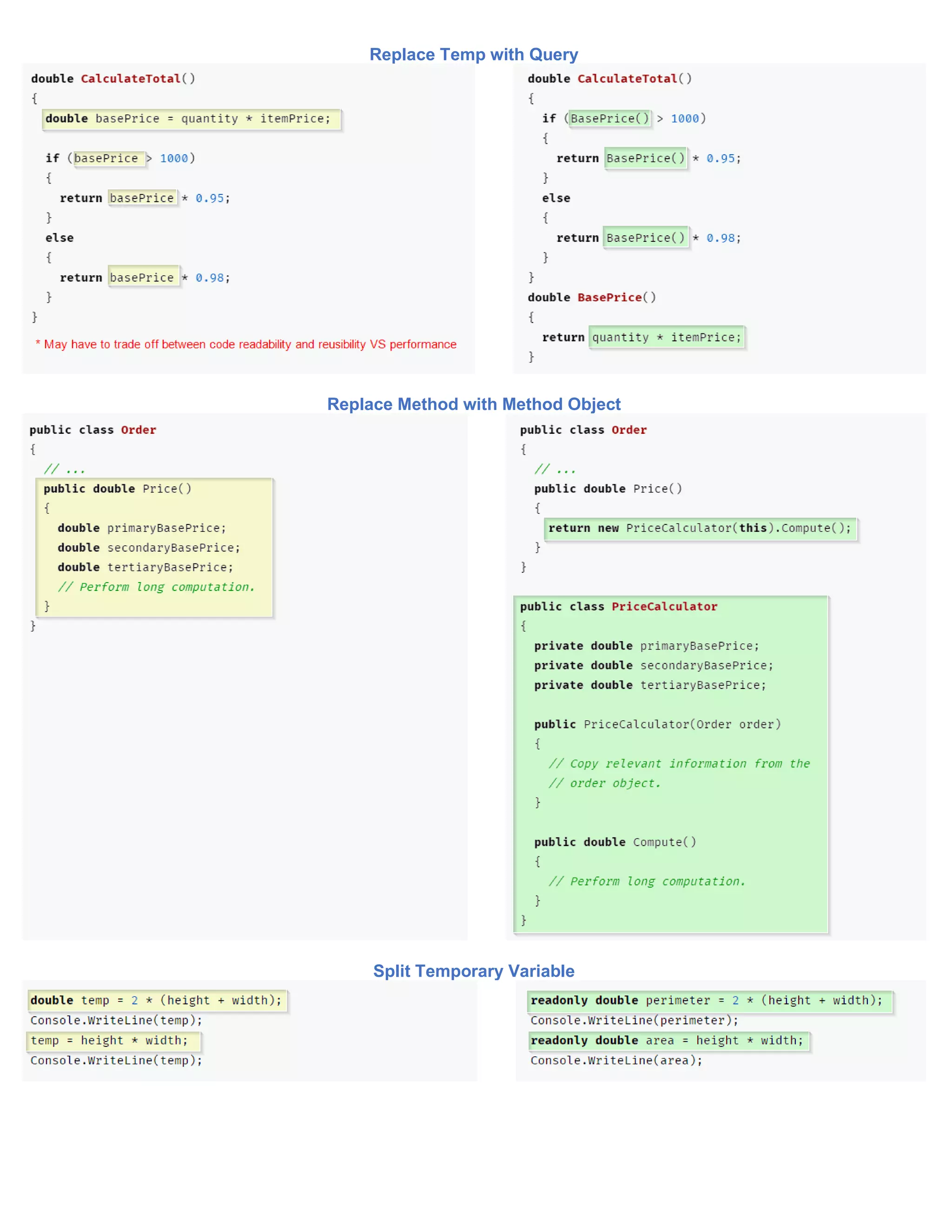This screenshot has height=1232, width=952.
Task: Click left 'double CalculateTotal()' declaration
Action: click(x=113, y=79)
